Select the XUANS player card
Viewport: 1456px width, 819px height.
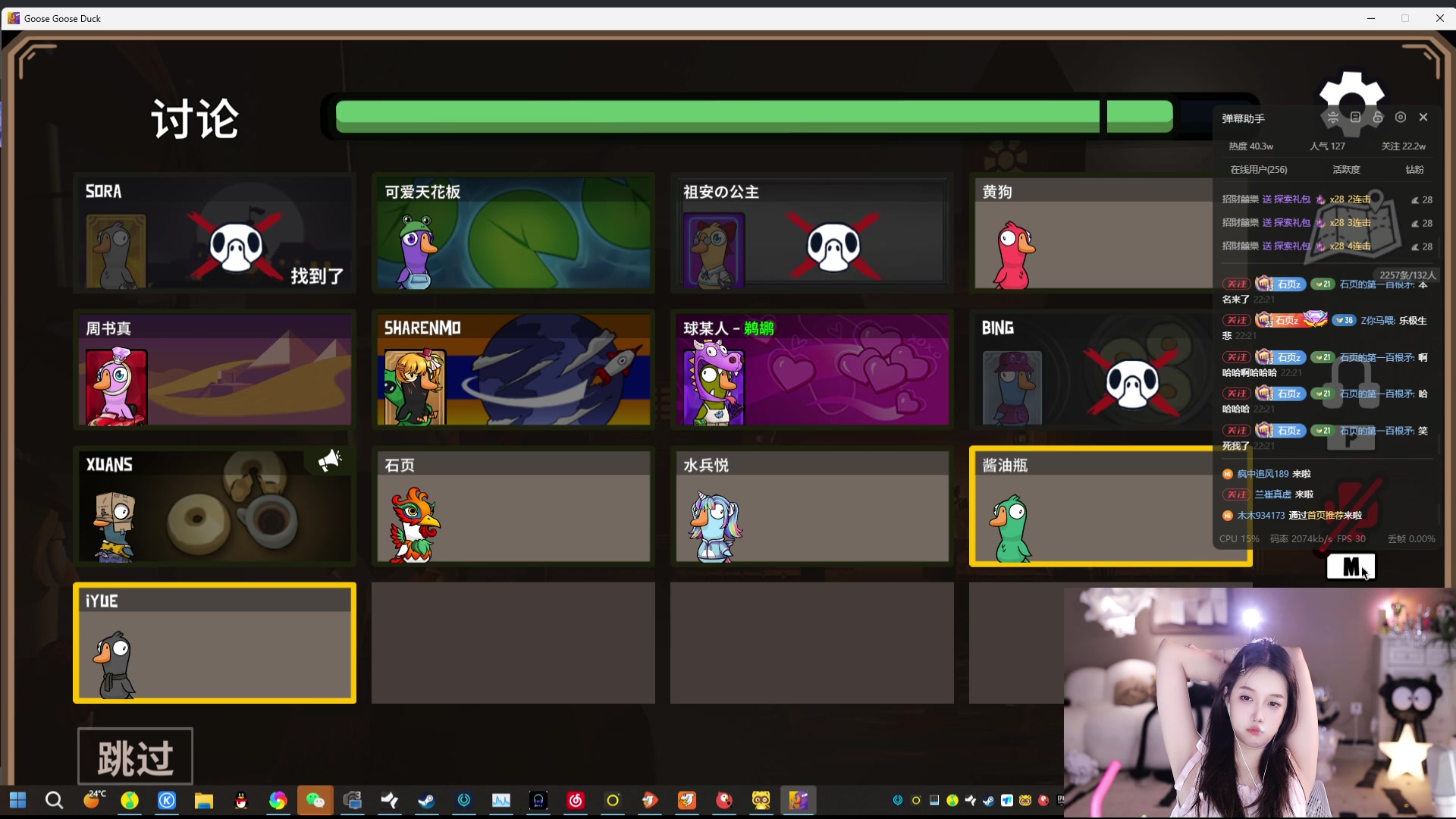(x=215, y=506)
